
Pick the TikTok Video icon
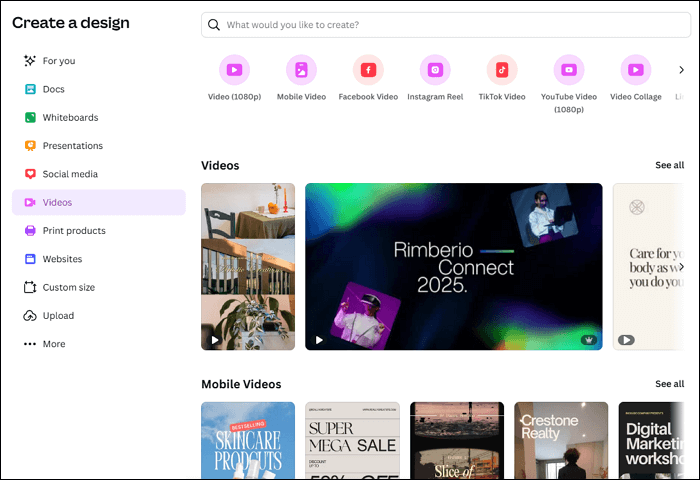click(x=502, y=70)
